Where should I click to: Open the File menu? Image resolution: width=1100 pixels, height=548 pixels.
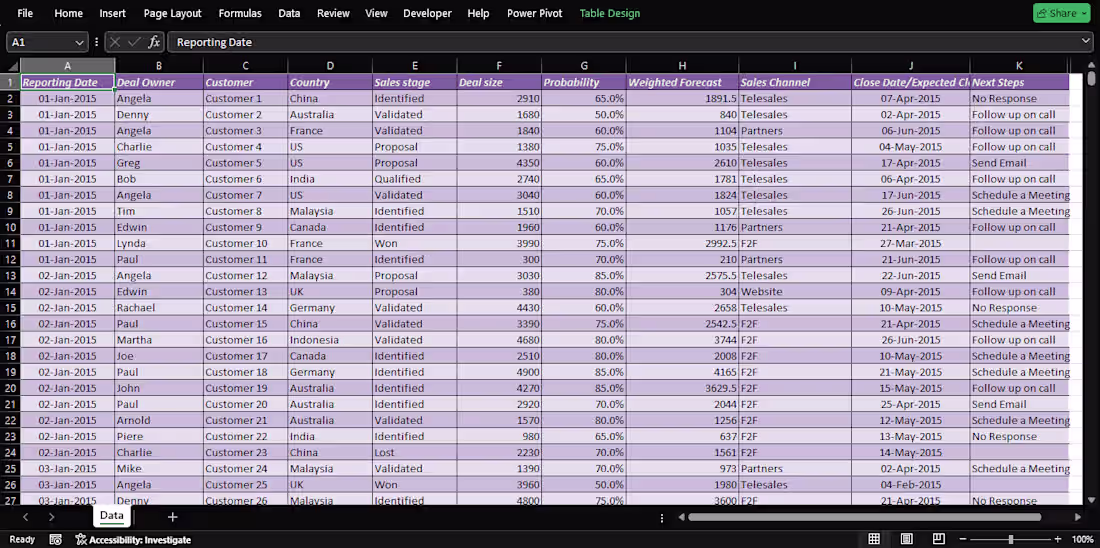click(25, 13)
